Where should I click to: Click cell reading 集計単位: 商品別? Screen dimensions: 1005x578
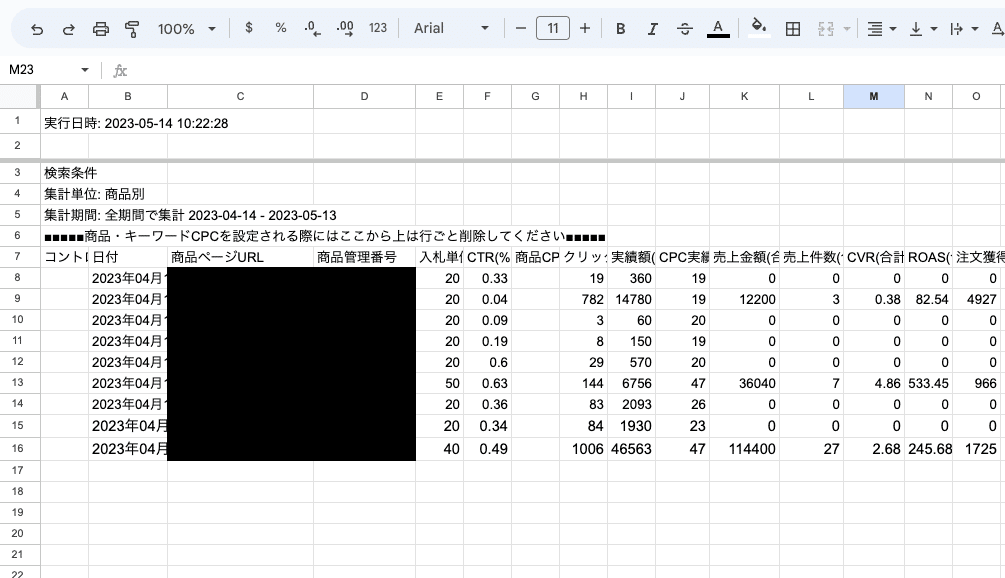tap(94, 194)
